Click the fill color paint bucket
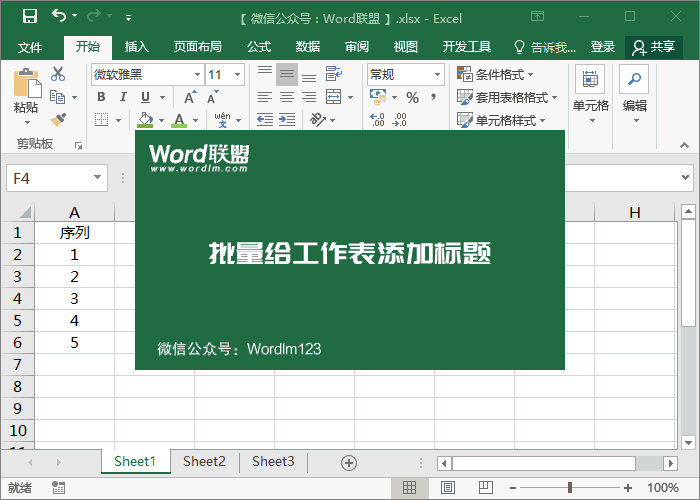 pos(145,119)
